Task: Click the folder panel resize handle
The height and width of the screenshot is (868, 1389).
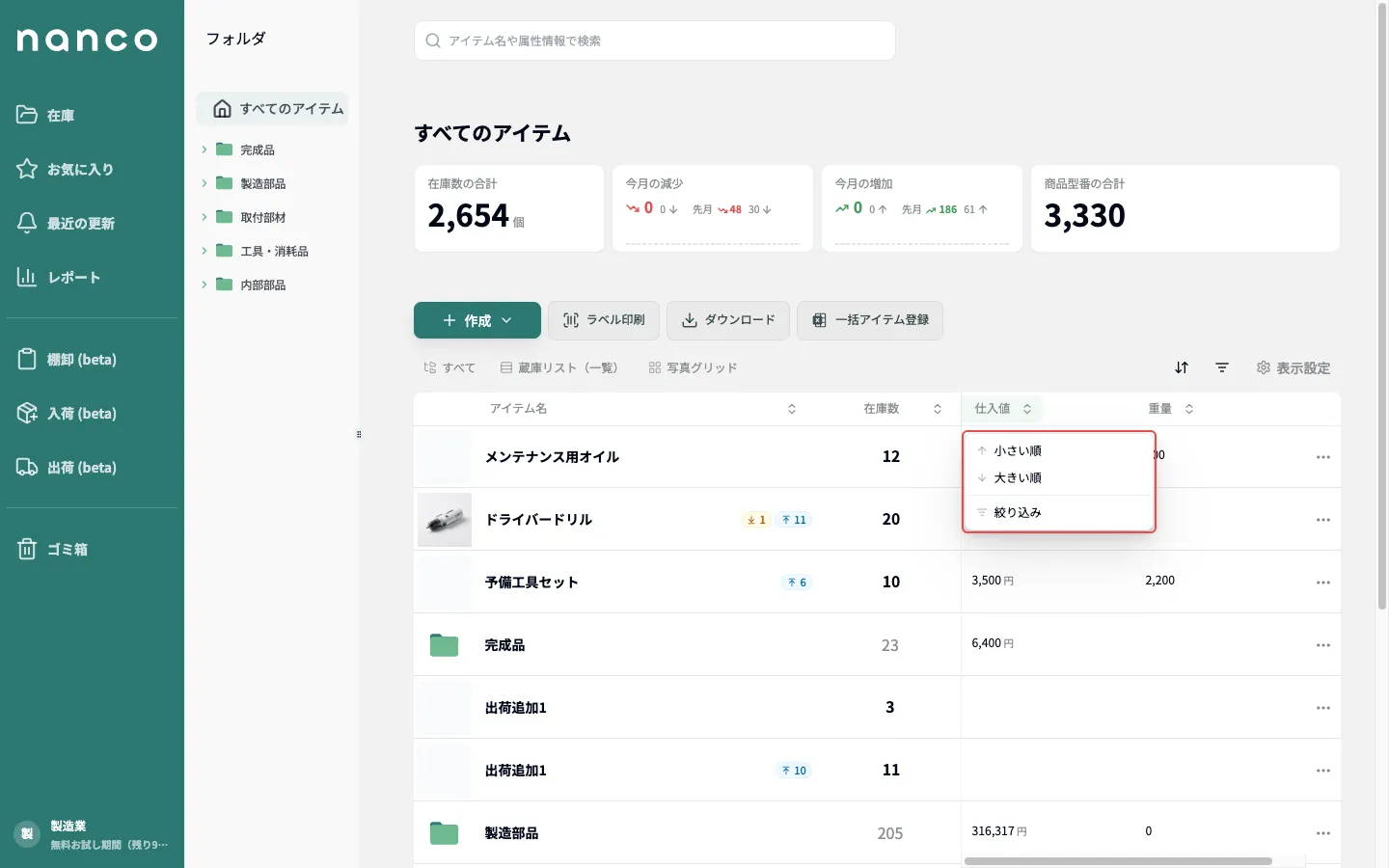Action: [x=359, y=434]
